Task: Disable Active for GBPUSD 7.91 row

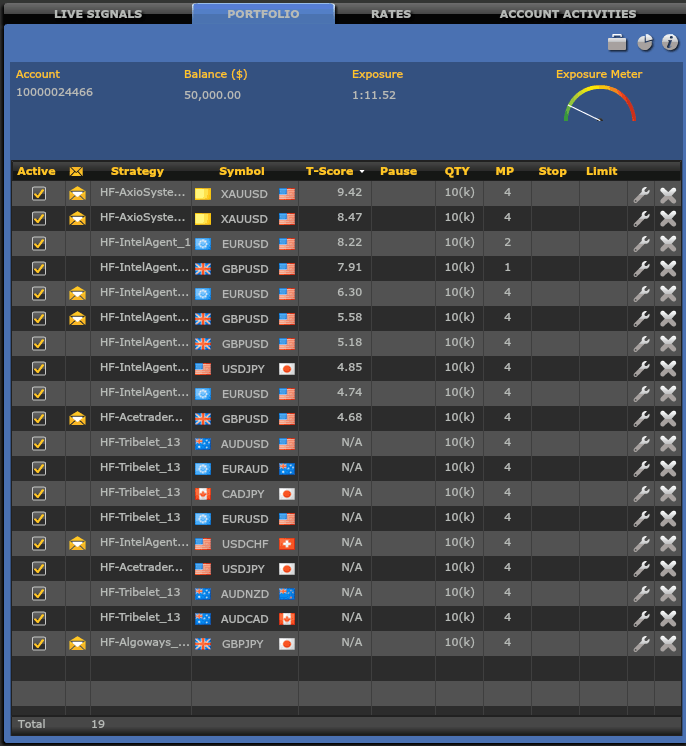Action: (x=39, y=268)
